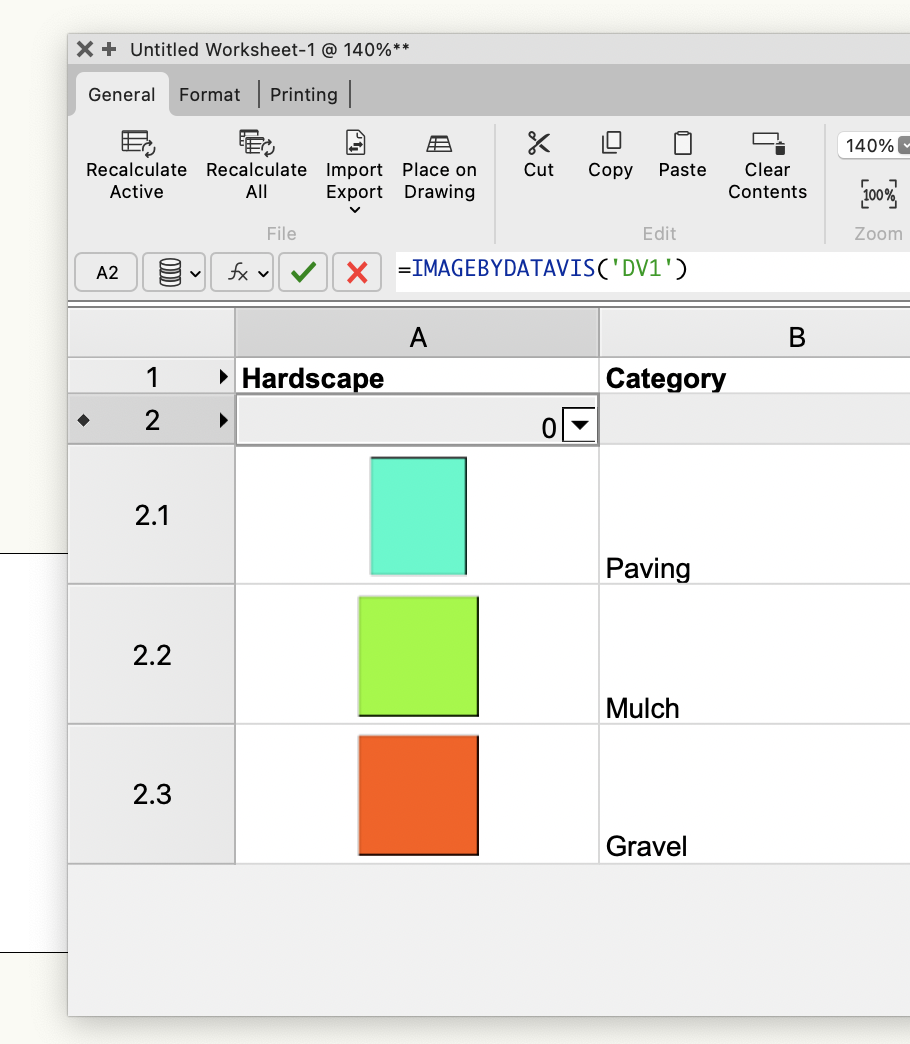
Task: Click the zoom to 100% icon
Action: [878, 194]
